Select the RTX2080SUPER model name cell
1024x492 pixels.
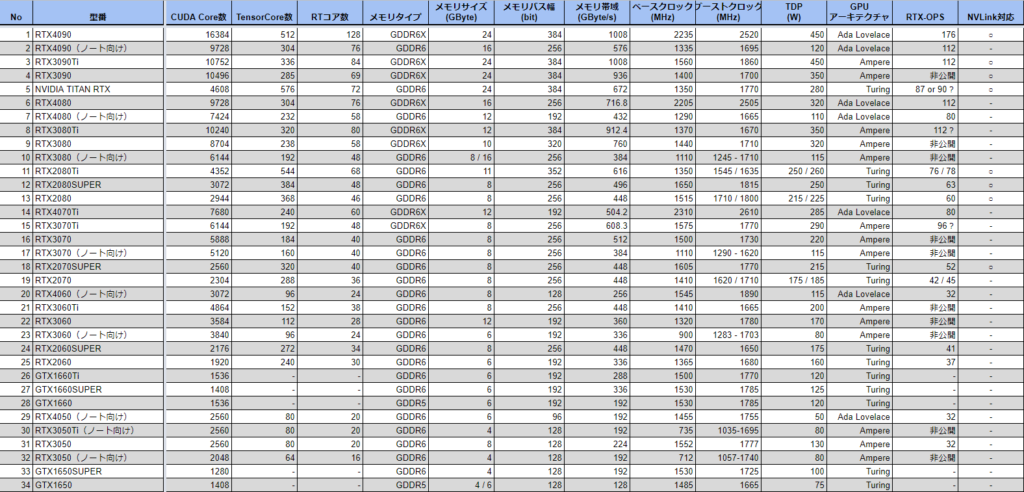99,185
